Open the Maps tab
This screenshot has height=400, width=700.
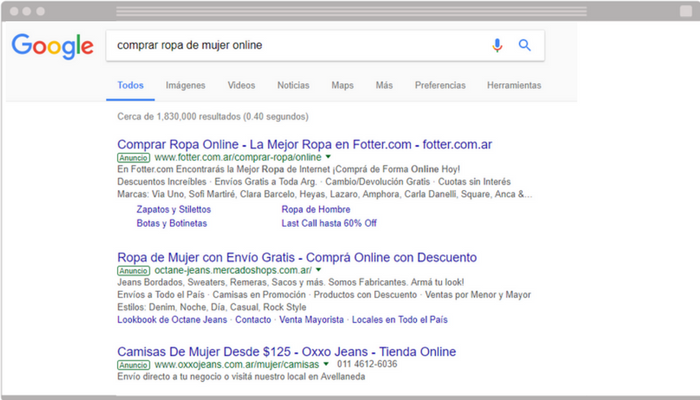coord(342,85)
